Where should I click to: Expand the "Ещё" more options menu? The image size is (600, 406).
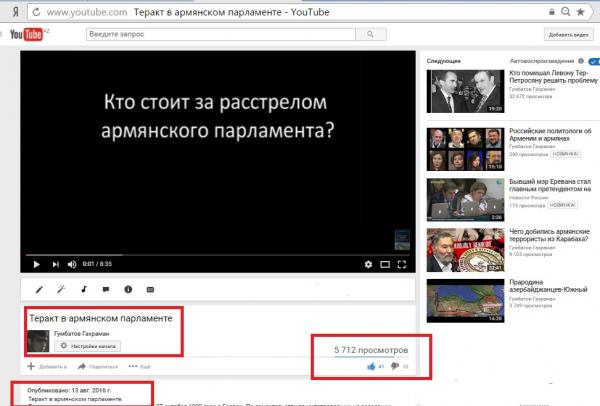(x=143, y=367)
